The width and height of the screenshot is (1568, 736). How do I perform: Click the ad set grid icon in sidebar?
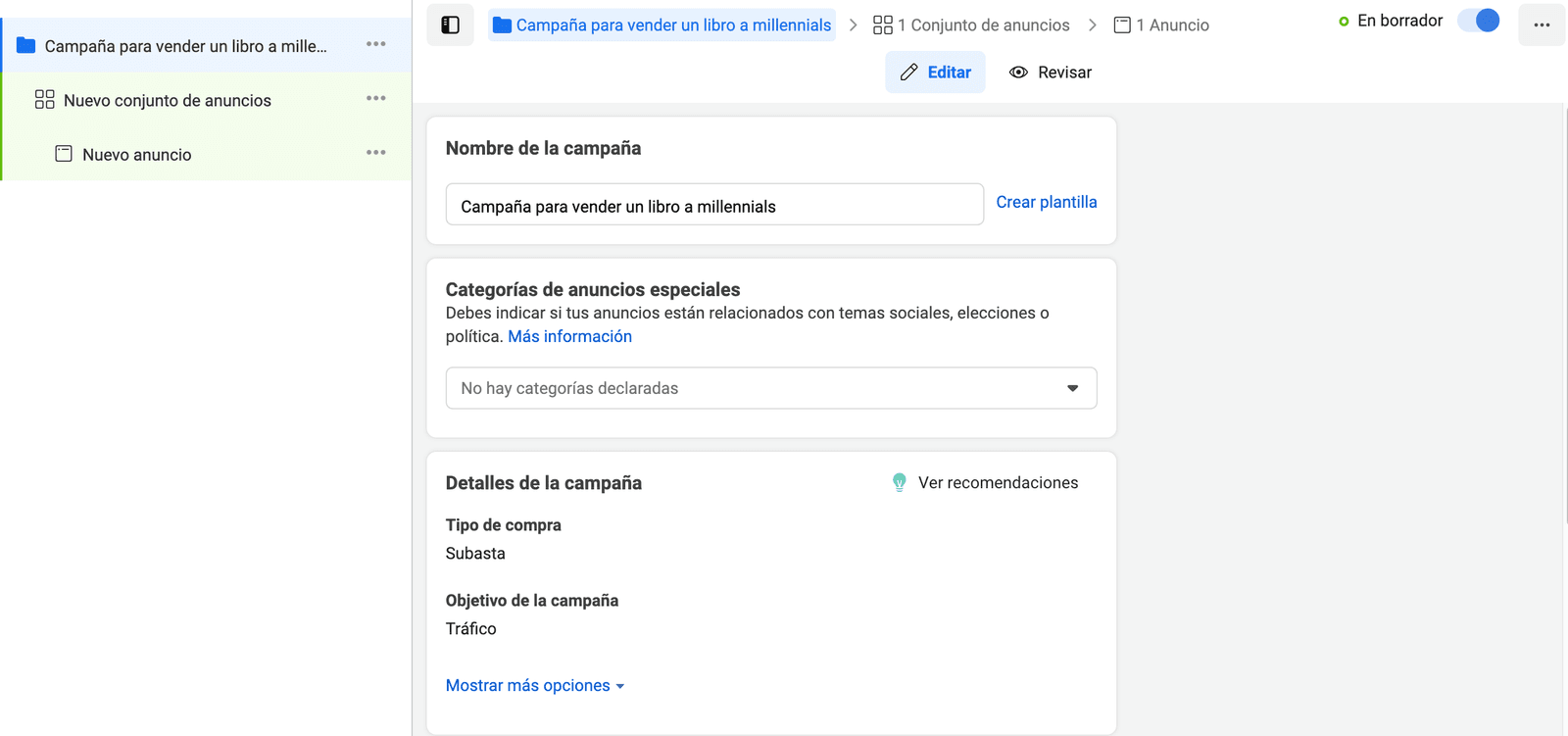coord(45,100)
